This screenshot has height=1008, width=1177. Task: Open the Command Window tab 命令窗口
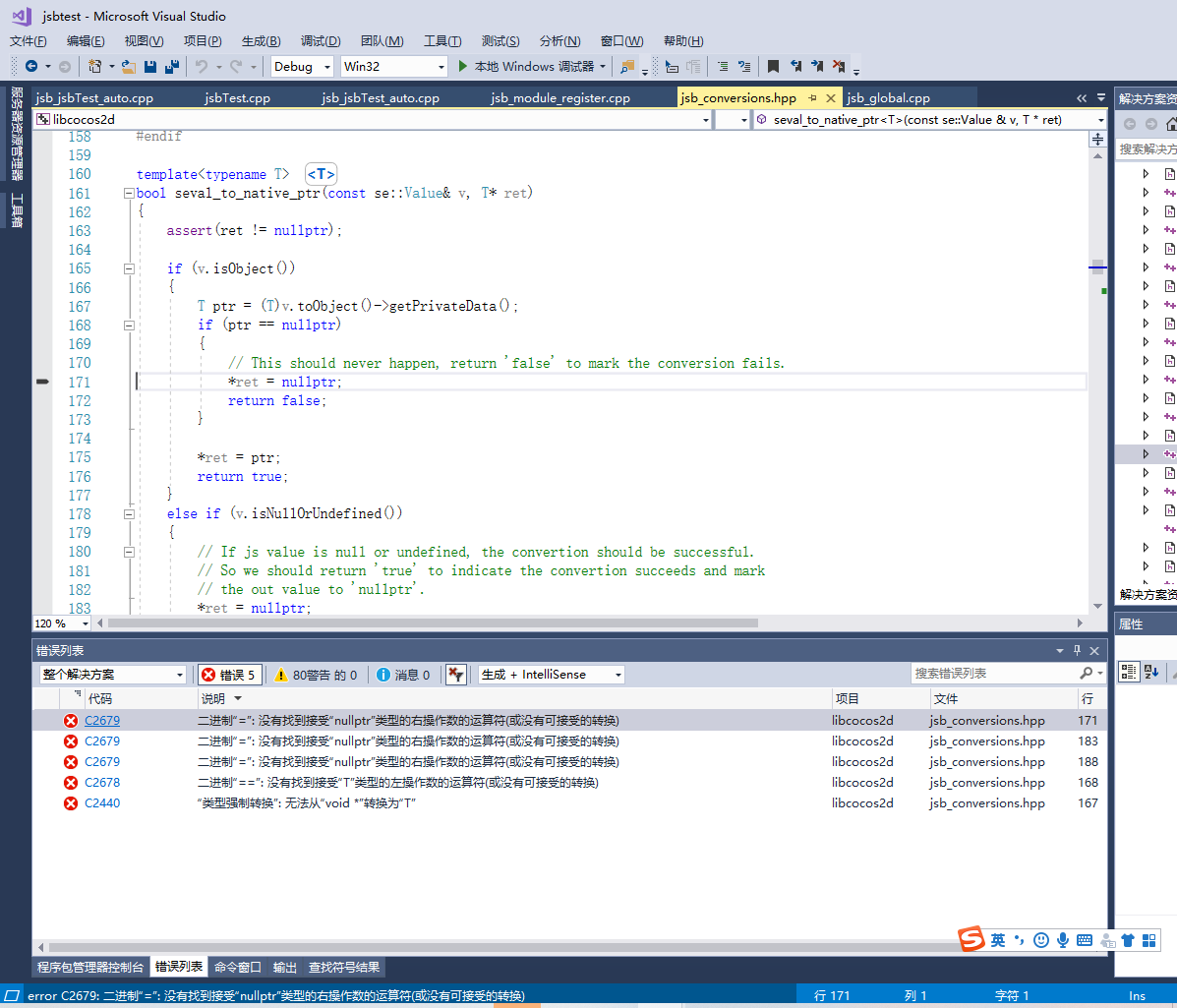coord(237,967)
